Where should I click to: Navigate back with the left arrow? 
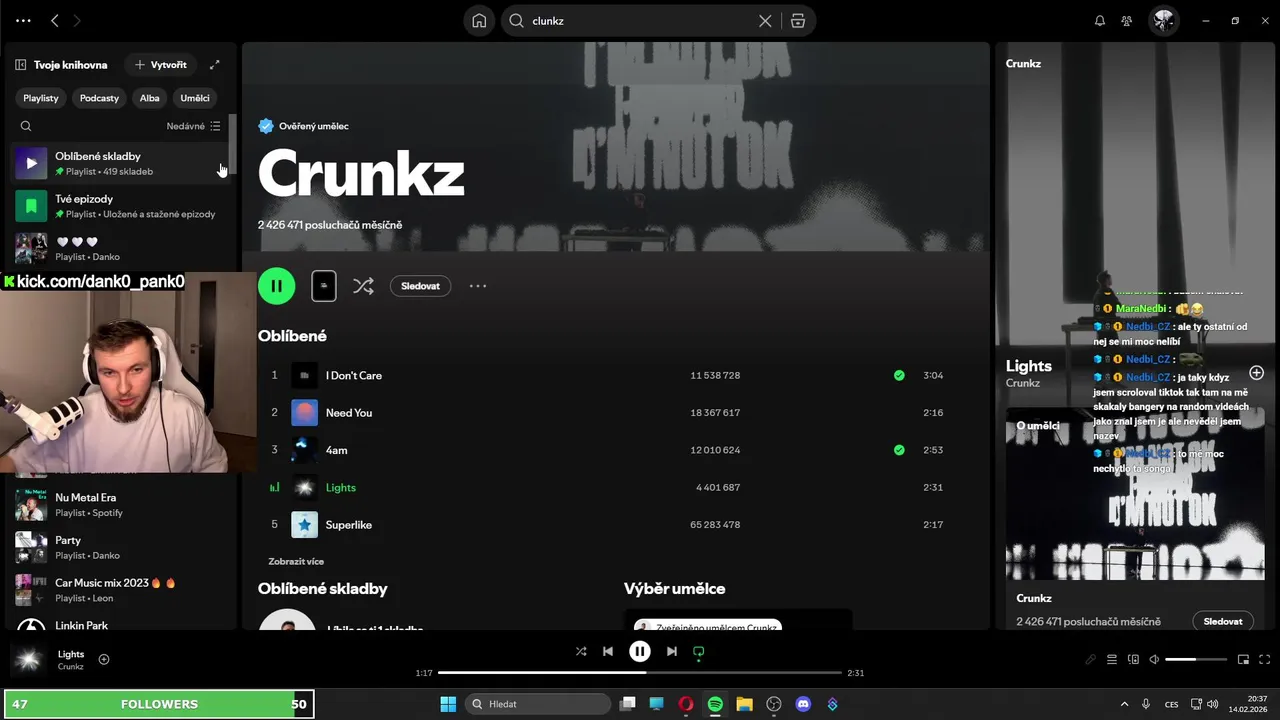coord(55,21)
